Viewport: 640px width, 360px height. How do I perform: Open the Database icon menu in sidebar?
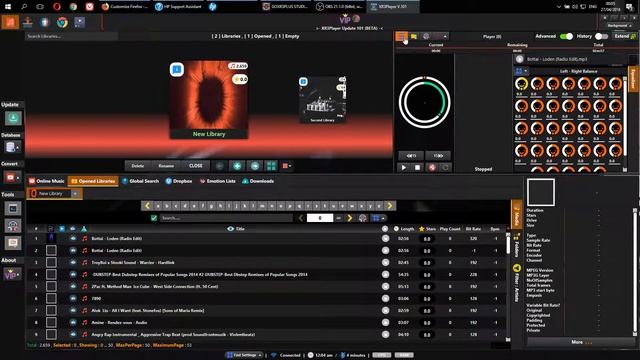click(13, 147)
